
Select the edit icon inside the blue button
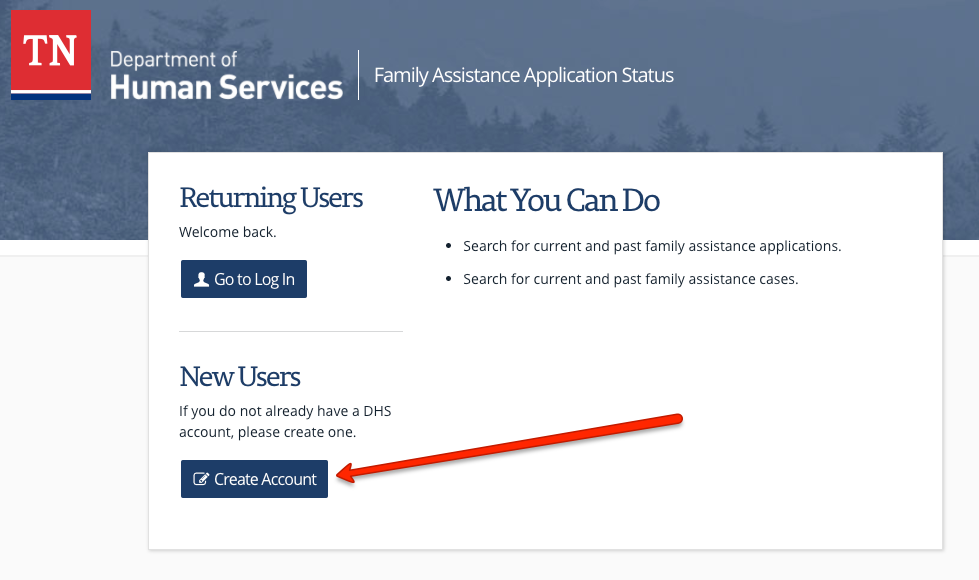pyautogui.click(x=199, y=478)
